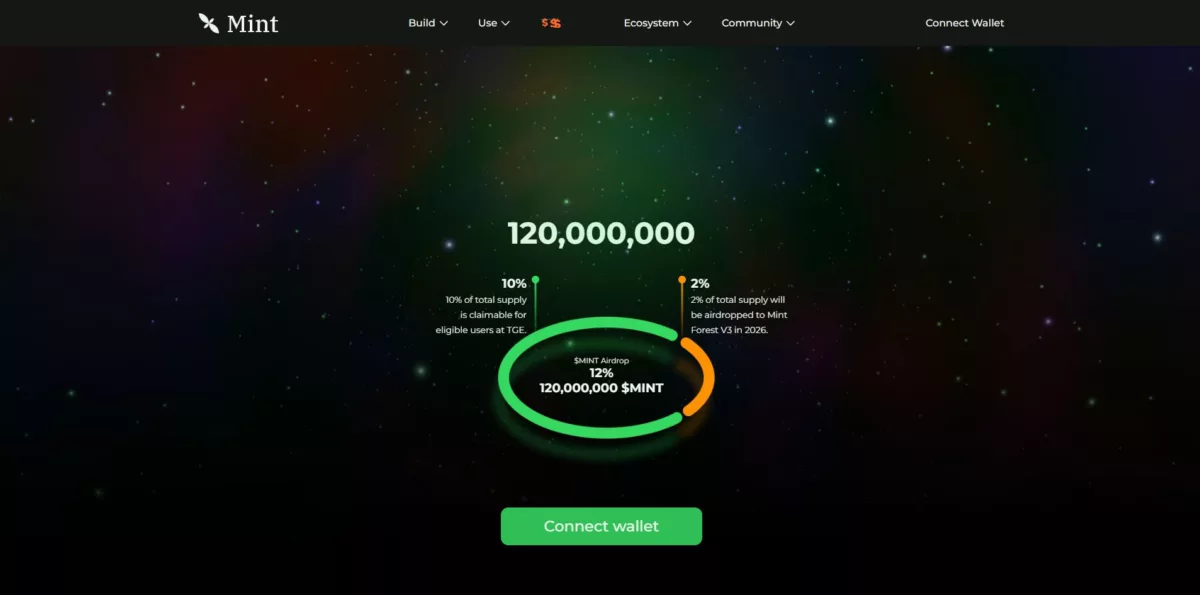Expand the Build dropdown chevron
Screen dimensions: 1200x595
point(443,23)
